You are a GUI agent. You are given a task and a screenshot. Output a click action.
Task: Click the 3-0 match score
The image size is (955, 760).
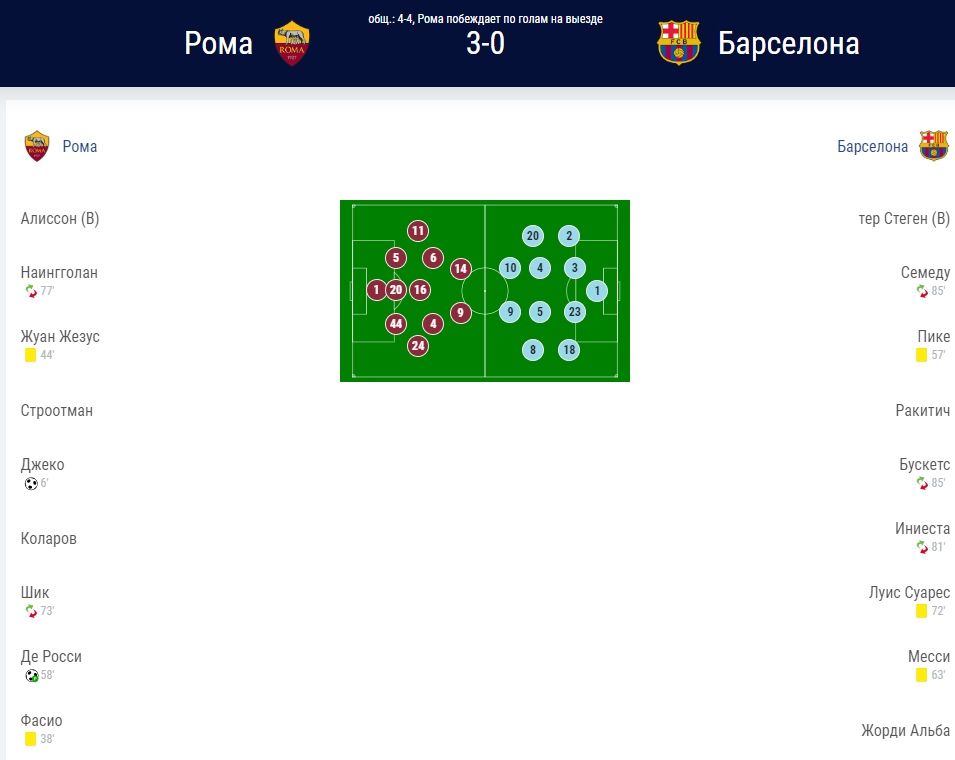click(485, 45)
